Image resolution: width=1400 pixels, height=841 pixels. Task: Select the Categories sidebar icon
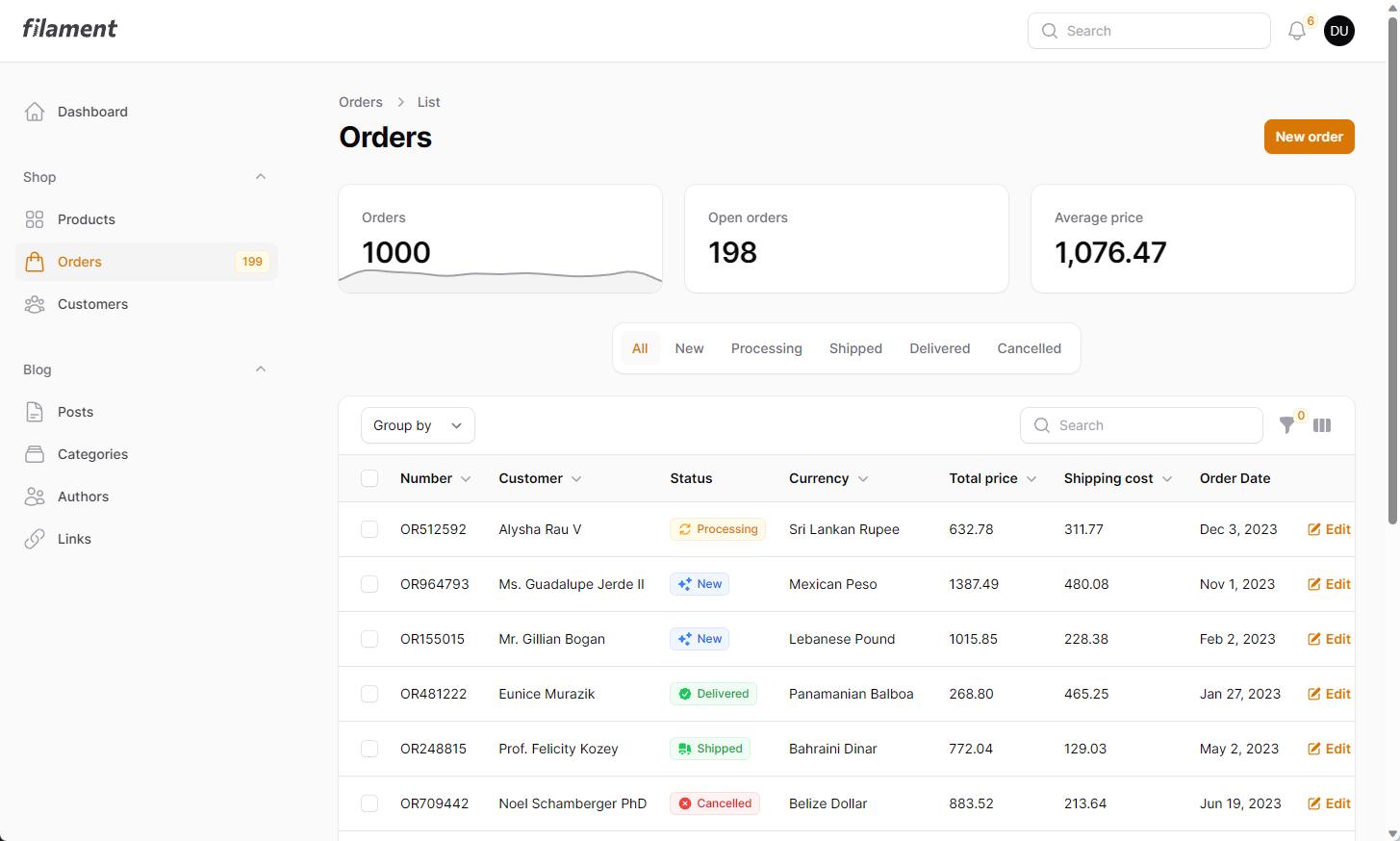[x=35, y=453]
